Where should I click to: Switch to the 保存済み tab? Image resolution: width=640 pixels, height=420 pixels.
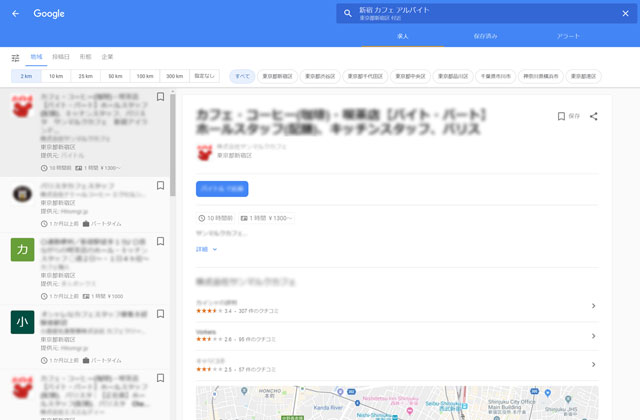485,35
